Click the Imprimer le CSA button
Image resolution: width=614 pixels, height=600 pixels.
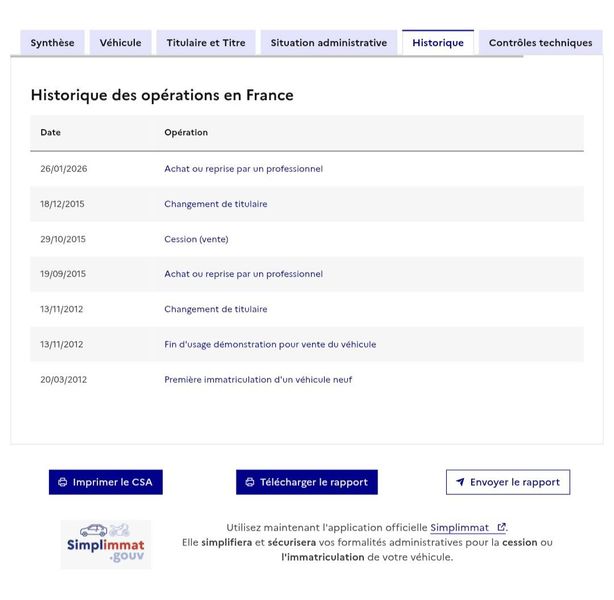[x=106, y=482]
